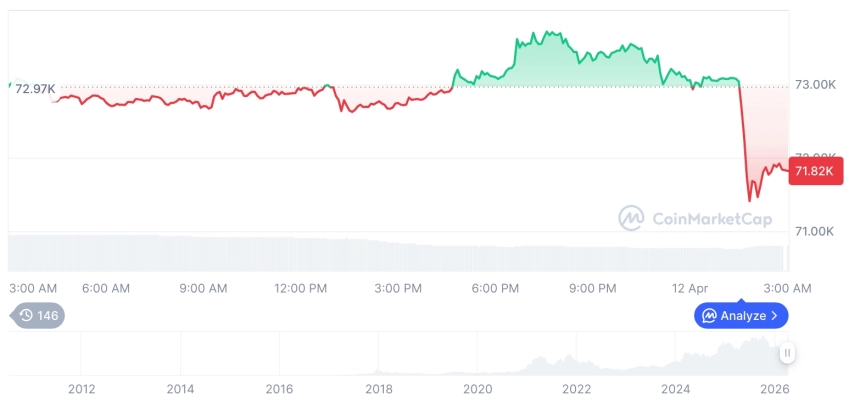Click the chart icon inside Analyze button

[x=709, y=316]
